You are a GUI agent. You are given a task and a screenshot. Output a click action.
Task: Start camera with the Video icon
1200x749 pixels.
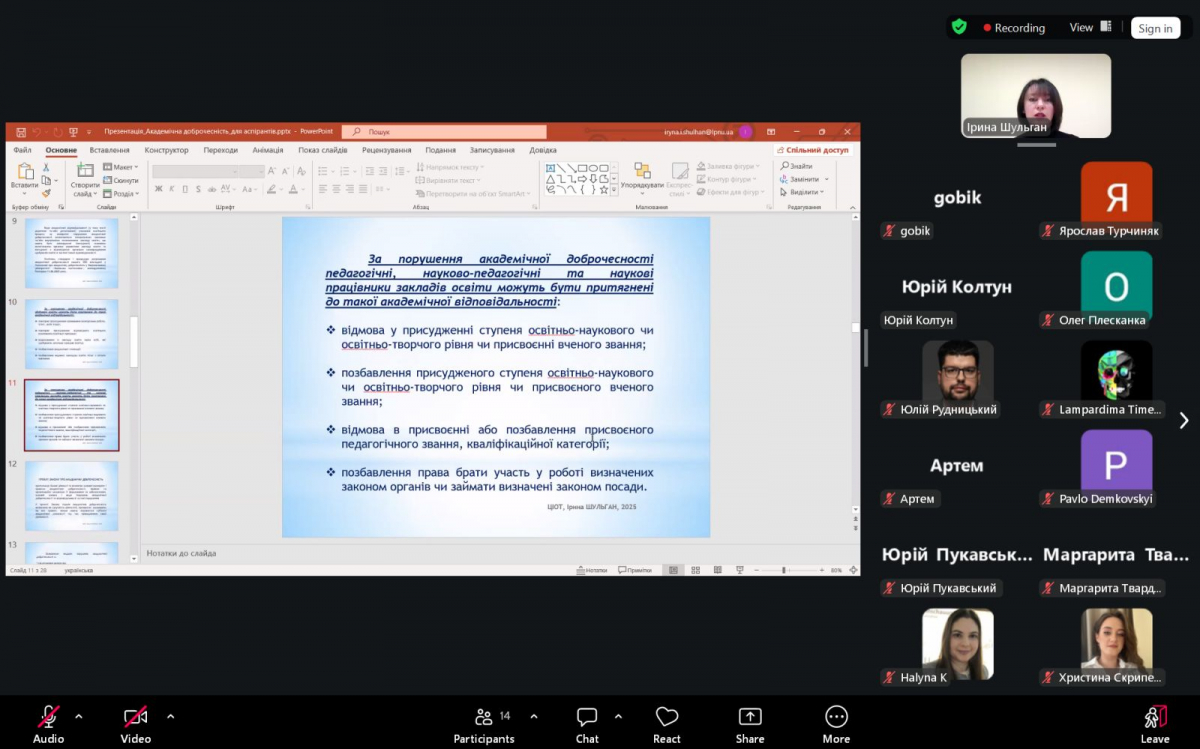(135, 717)
